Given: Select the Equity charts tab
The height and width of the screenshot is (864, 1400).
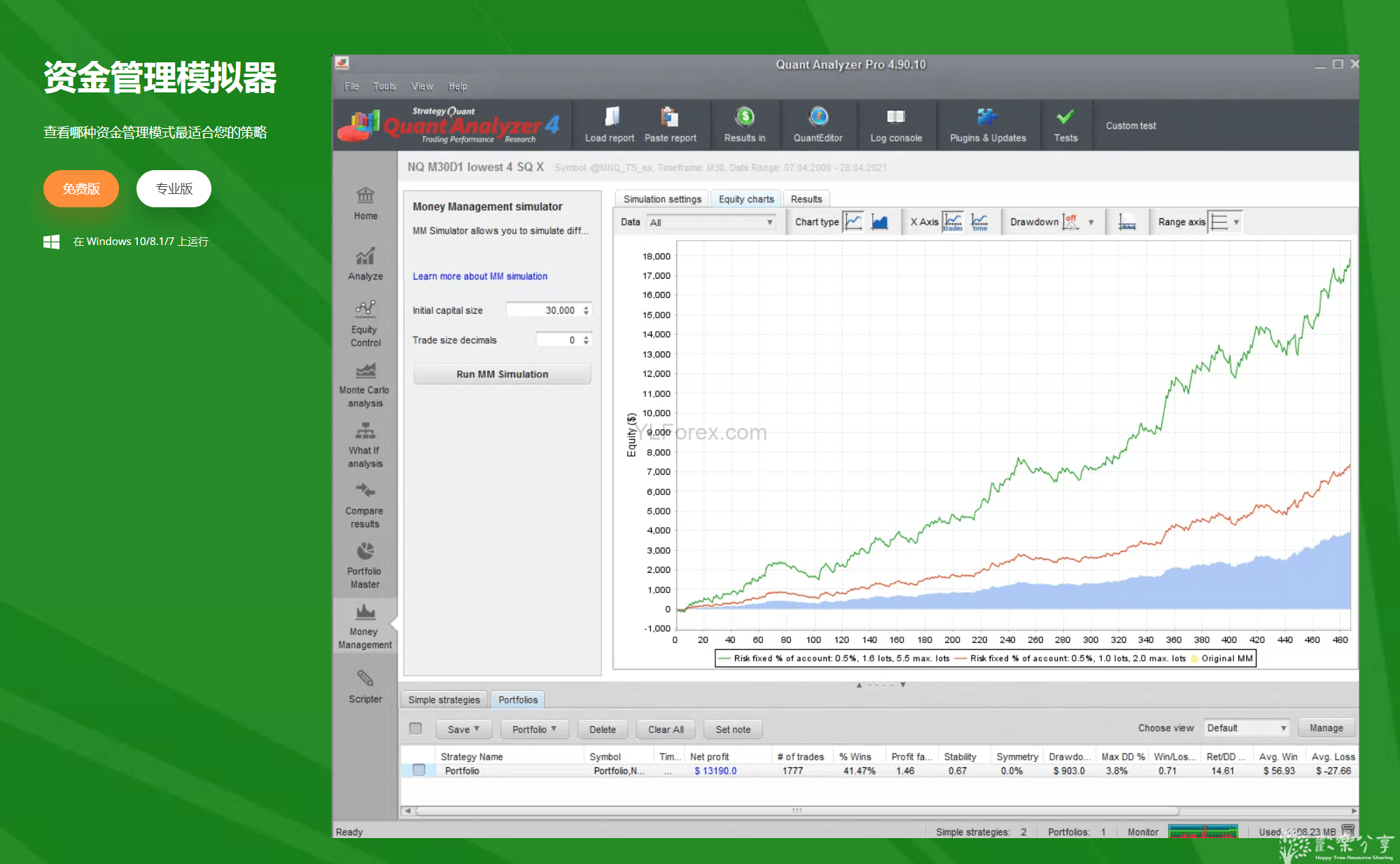Looking at the screenshot, I should (x=746, y=199).
